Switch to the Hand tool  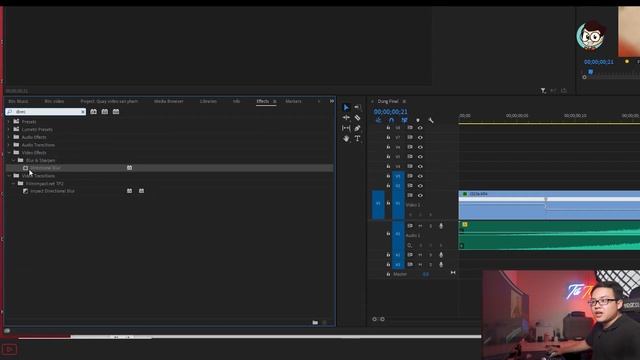(x=346, y=139)
